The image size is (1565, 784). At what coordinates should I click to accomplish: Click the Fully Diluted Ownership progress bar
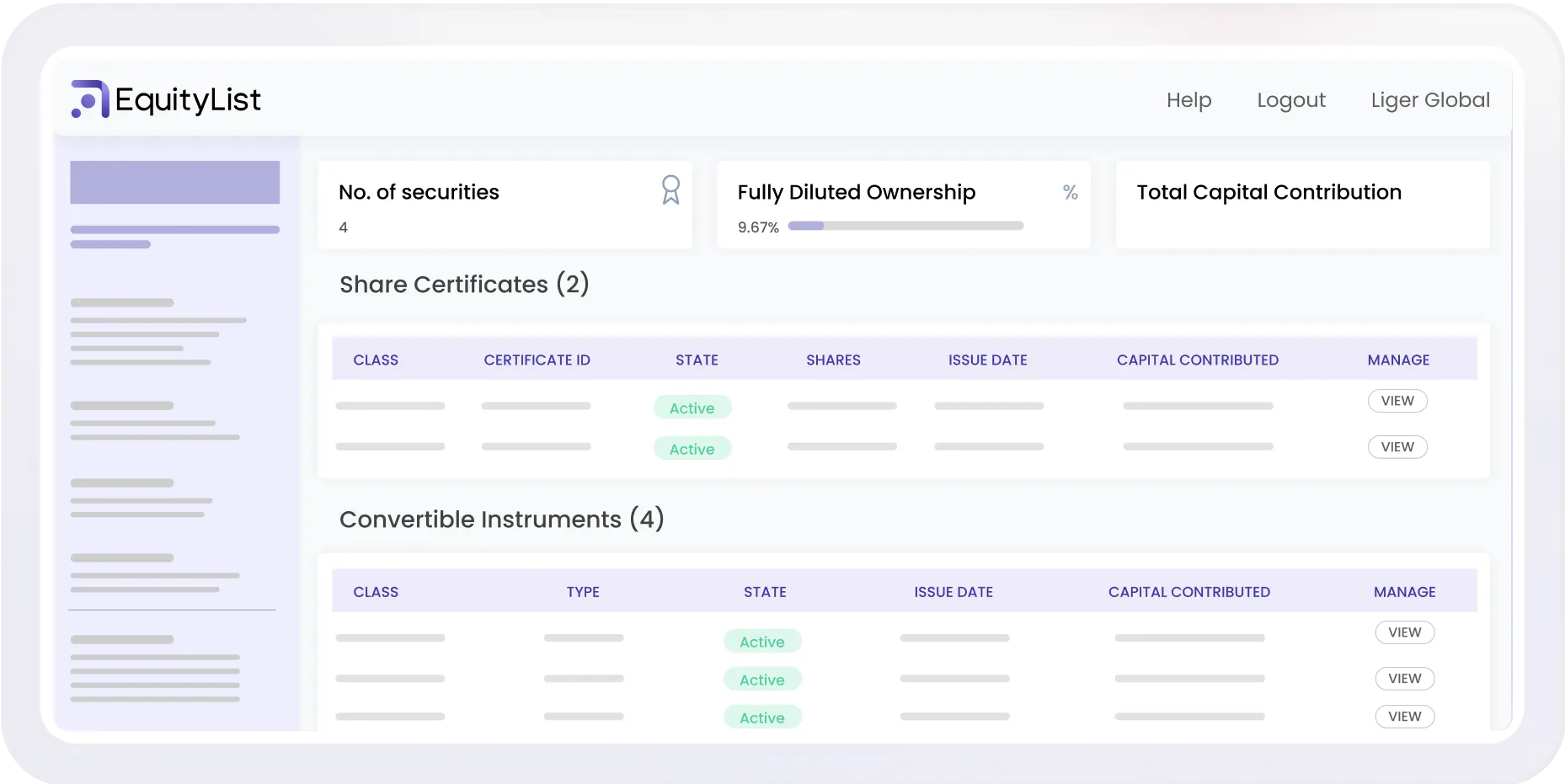coord(905,226)
